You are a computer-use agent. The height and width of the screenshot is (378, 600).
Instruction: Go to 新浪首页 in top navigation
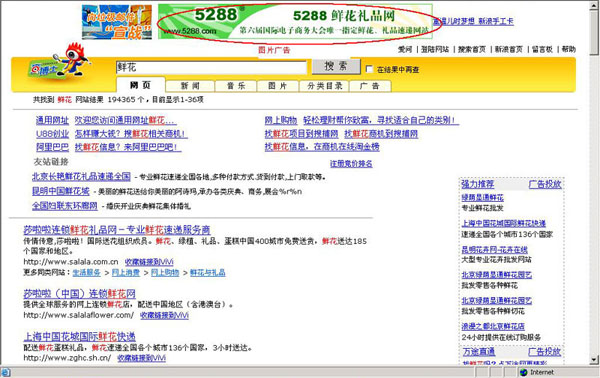(x=509, y=49)
